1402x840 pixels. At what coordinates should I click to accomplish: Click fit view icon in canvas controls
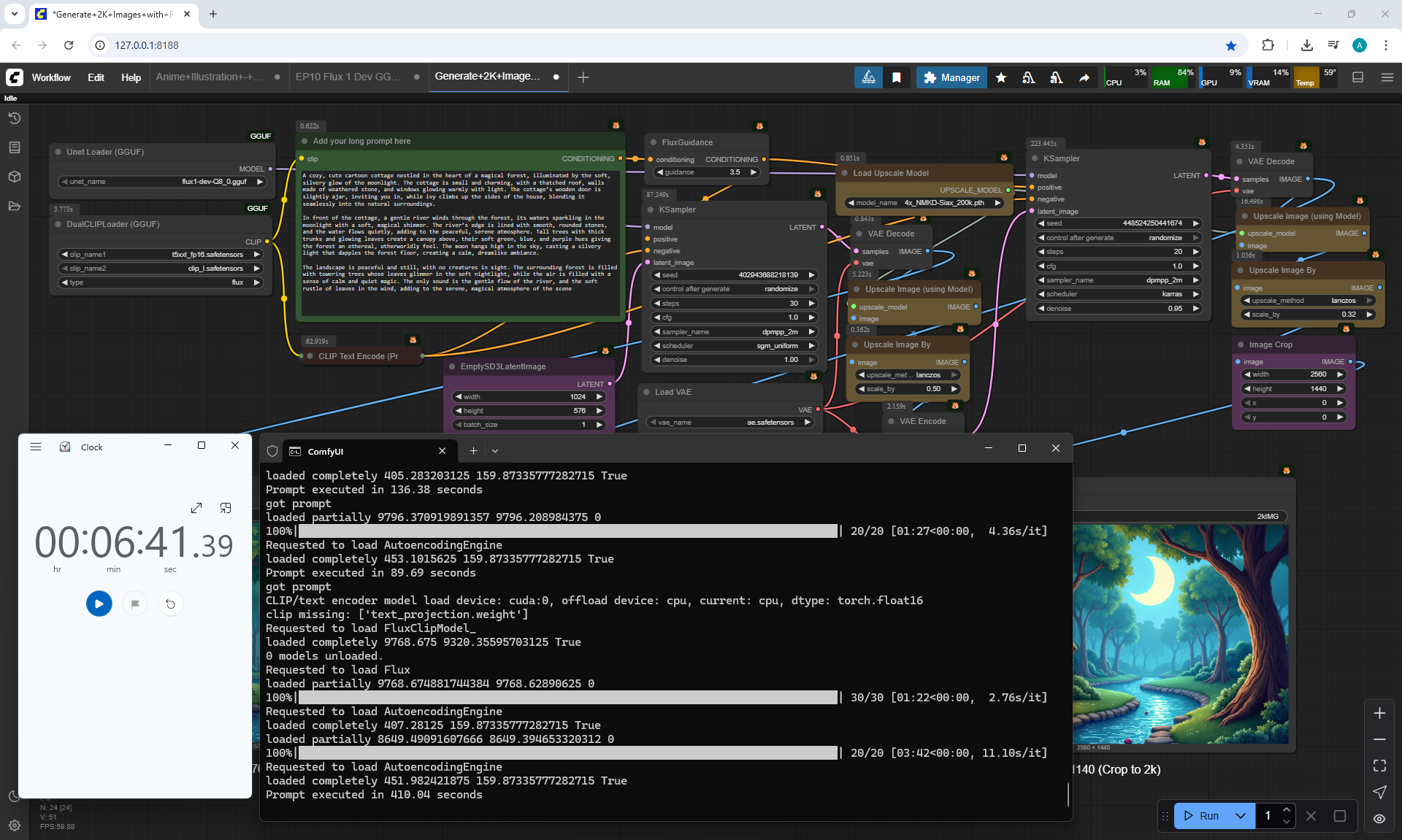coord(1379,766)
